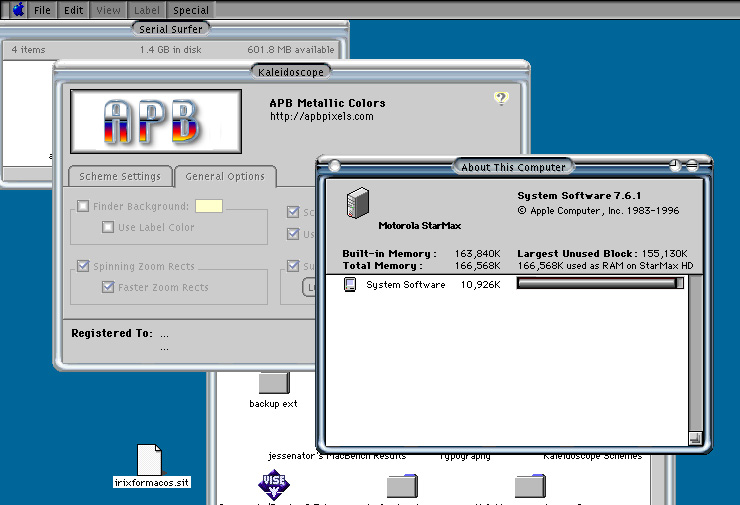The image size is (740, 505).
Task: Open the File menu
Action: pyautogui.click(x=42, y=10)
